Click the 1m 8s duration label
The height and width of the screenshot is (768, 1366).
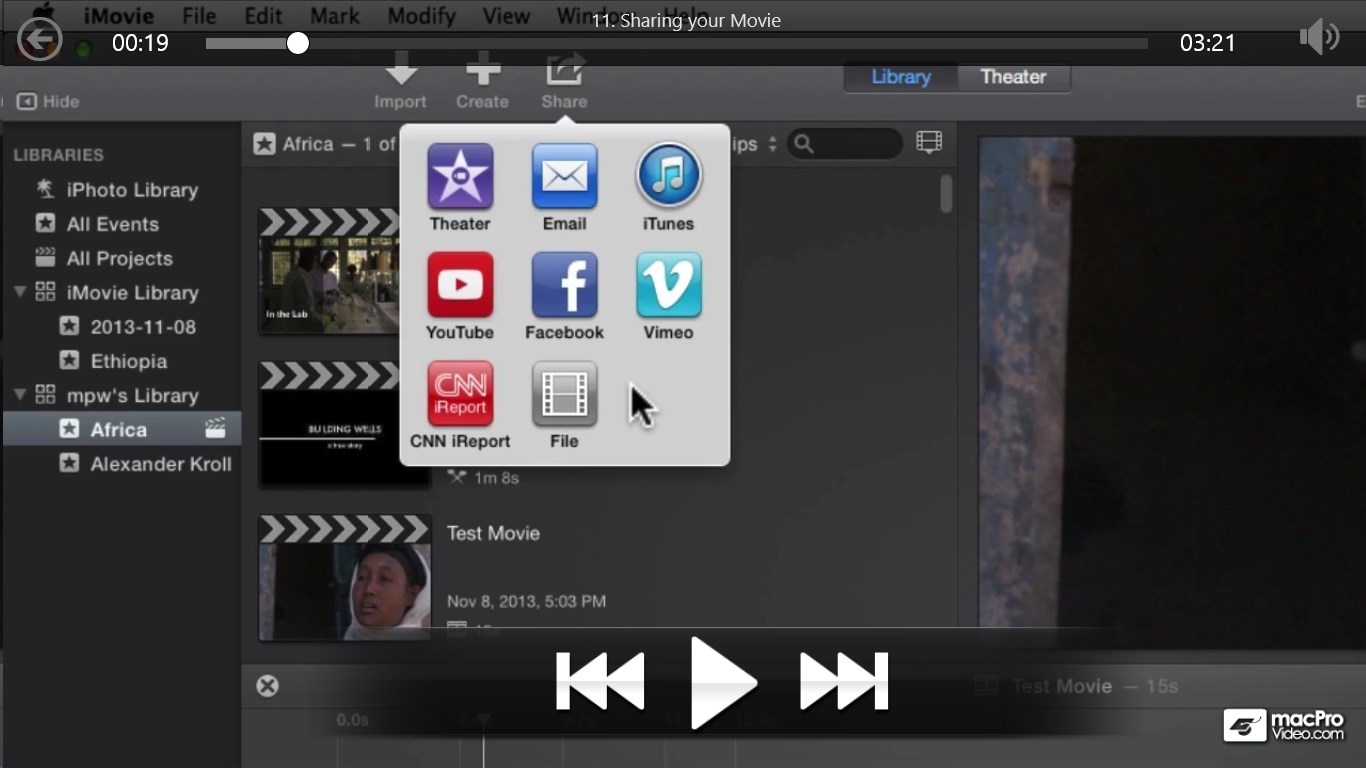[497, 478]
